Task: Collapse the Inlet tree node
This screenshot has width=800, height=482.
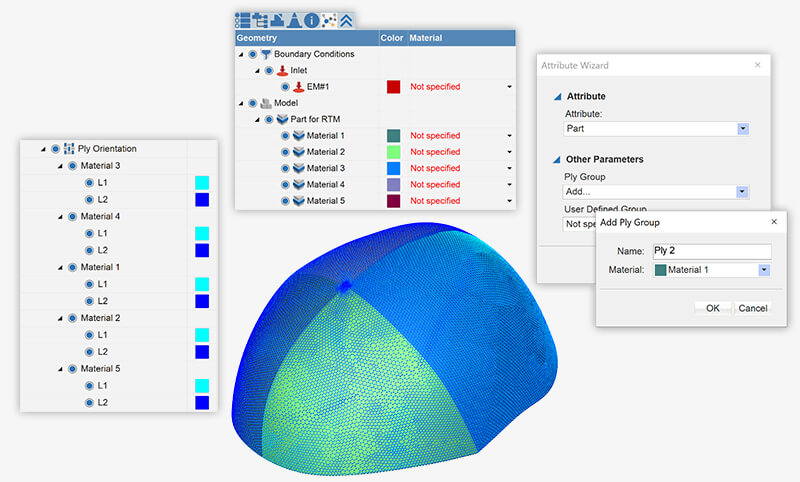Action: [x=256, y=71]
